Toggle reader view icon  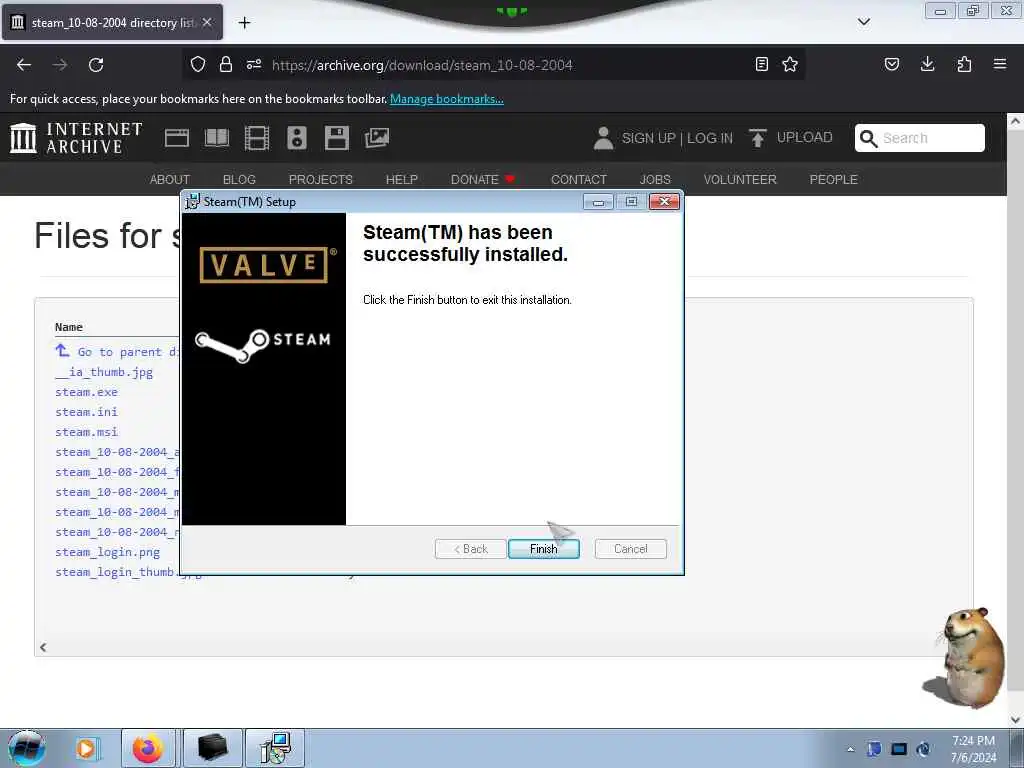pyautogui.click(x=761, y=64)
